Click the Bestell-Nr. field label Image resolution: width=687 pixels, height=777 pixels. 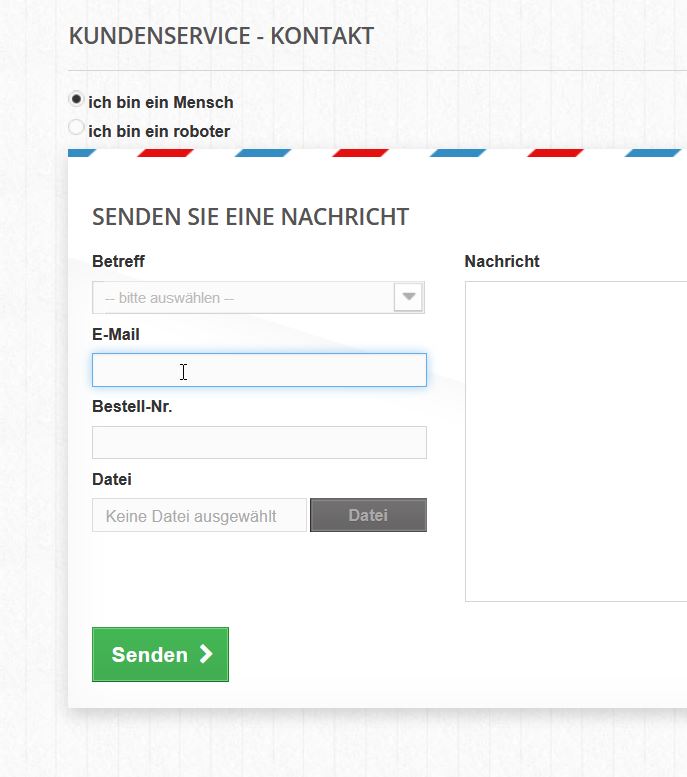click(x=132, y=406)
